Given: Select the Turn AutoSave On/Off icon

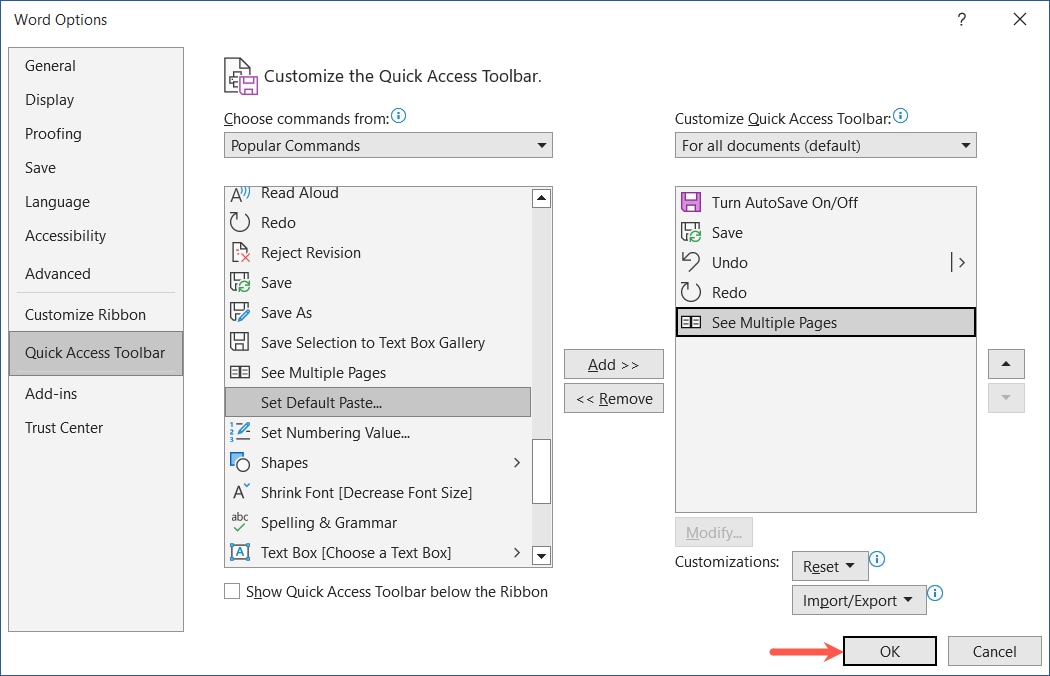Looking at the screenshot, I should (691, 202).
